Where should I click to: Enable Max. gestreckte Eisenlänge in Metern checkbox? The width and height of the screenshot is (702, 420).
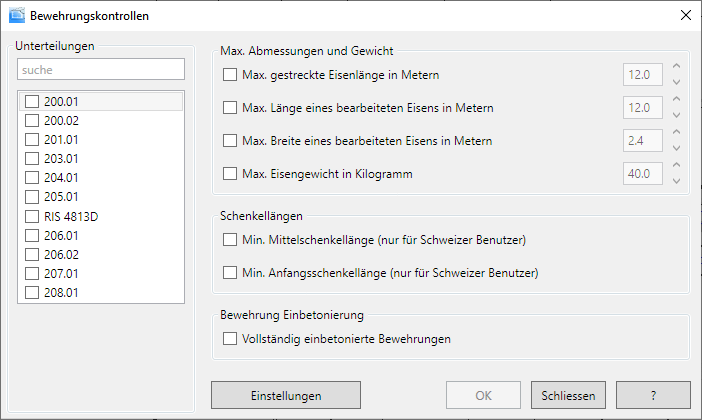coord(231,75)
